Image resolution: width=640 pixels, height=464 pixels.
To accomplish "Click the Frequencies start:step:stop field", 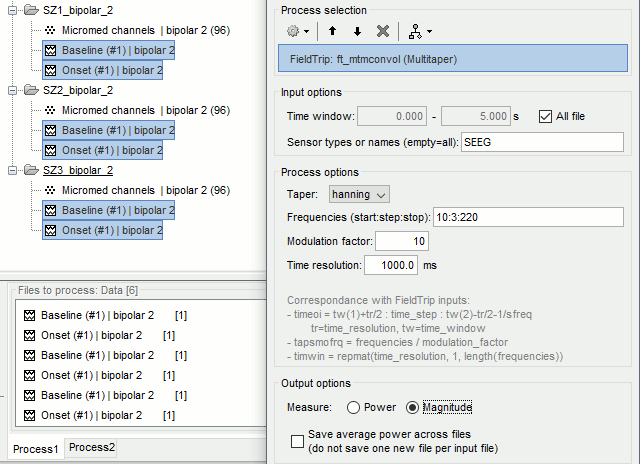I will pyautogui.click(x=543, y=217).
